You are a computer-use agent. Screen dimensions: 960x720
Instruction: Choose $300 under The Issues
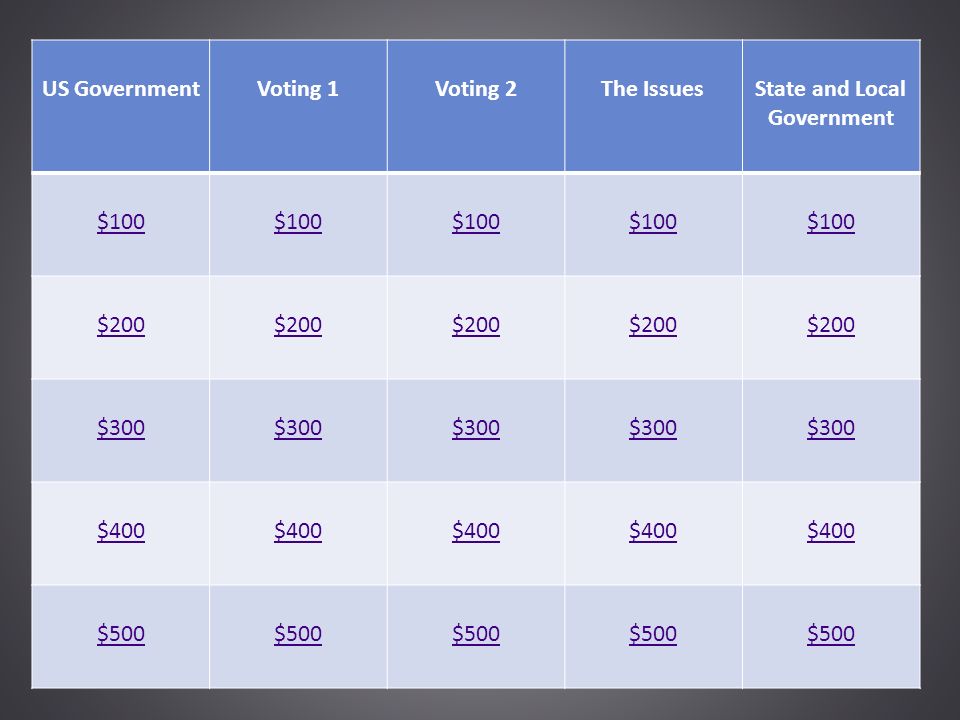653,427
